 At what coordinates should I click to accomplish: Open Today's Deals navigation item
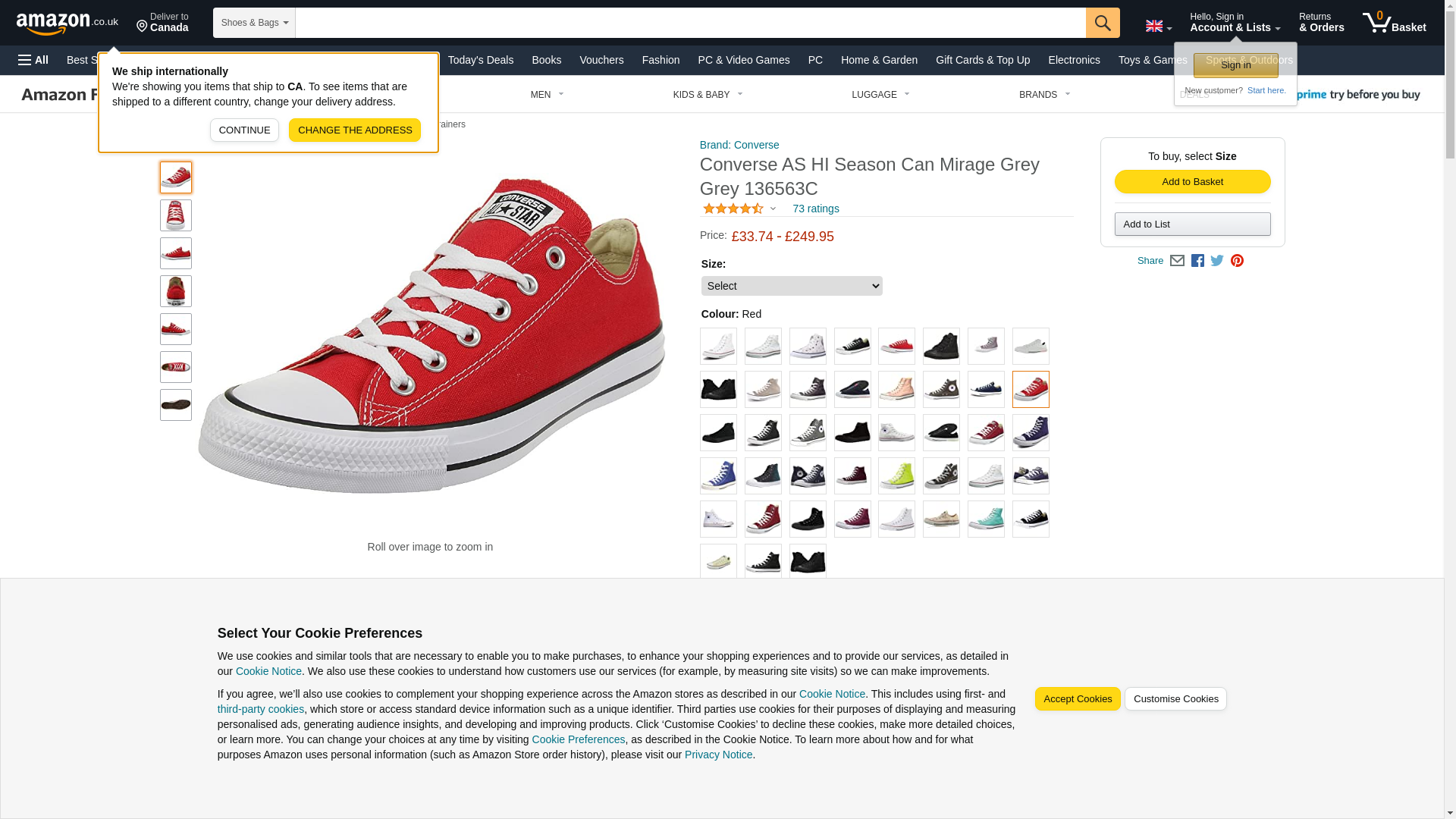(480, 60)
